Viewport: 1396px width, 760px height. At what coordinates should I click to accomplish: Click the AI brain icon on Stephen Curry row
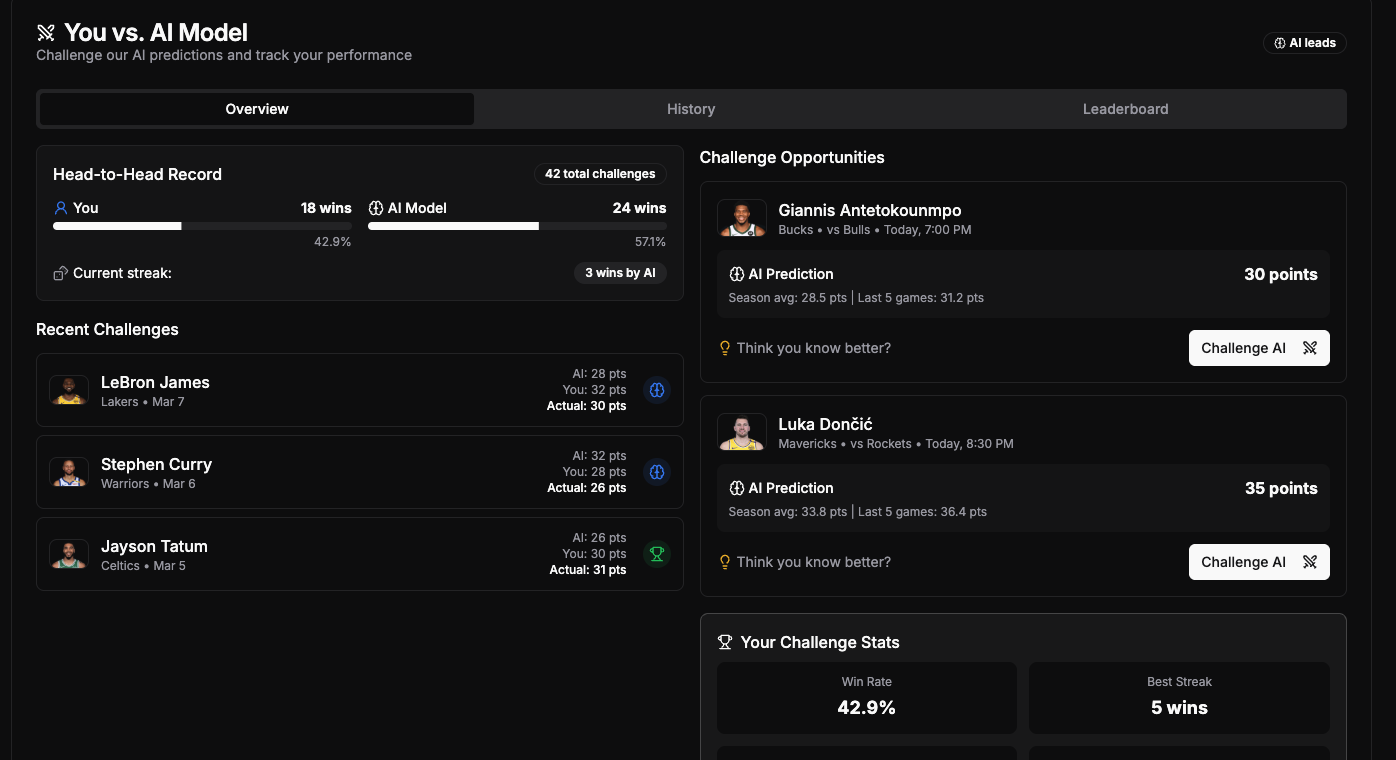657,472
